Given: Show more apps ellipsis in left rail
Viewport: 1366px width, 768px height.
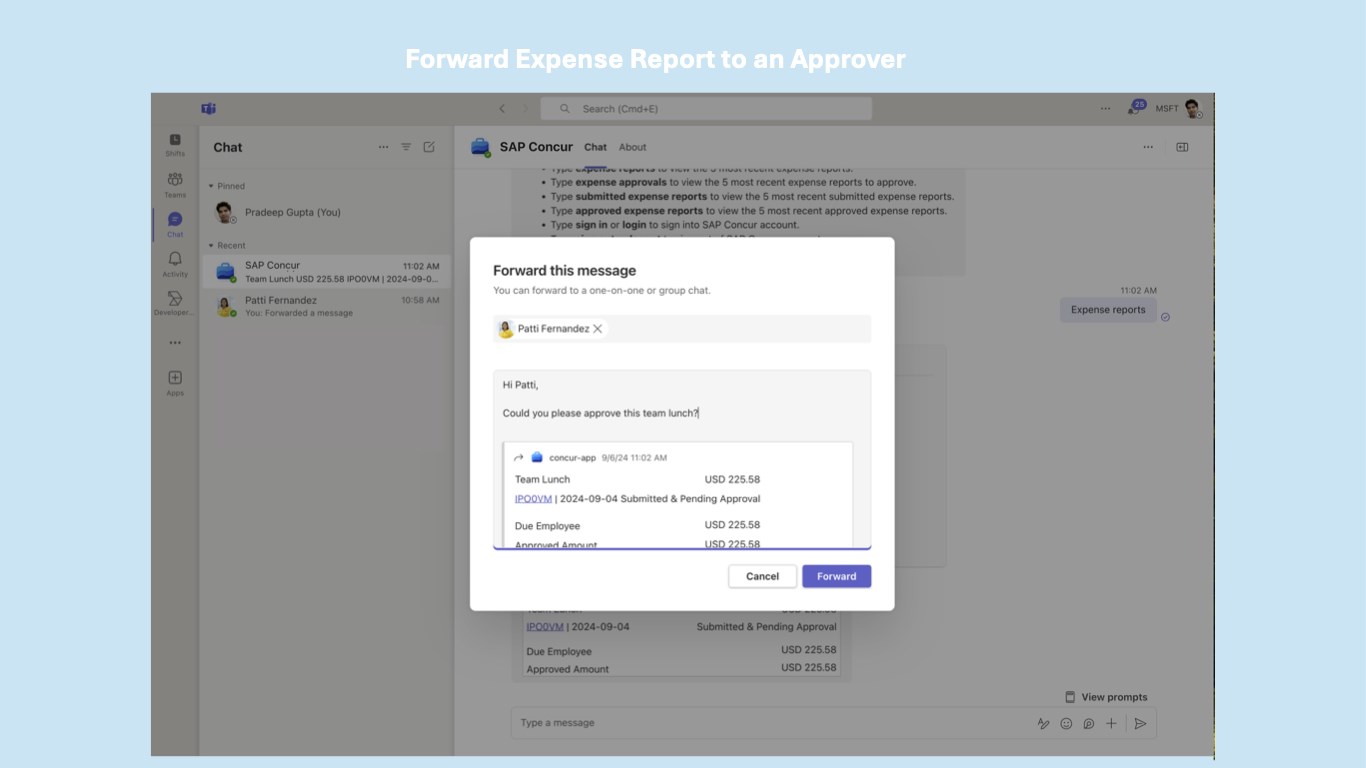Looking at the screenshot, I should coord(175,343).
